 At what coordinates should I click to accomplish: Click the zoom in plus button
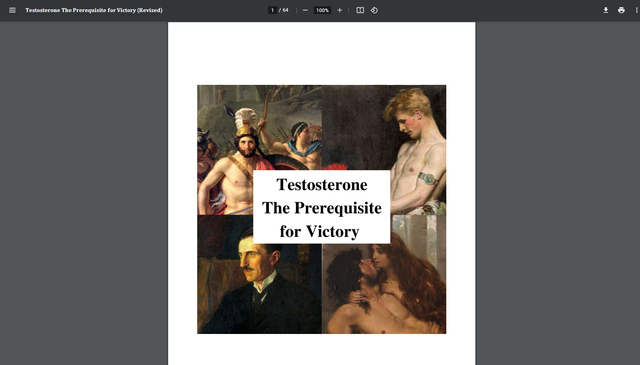point(340,10)
